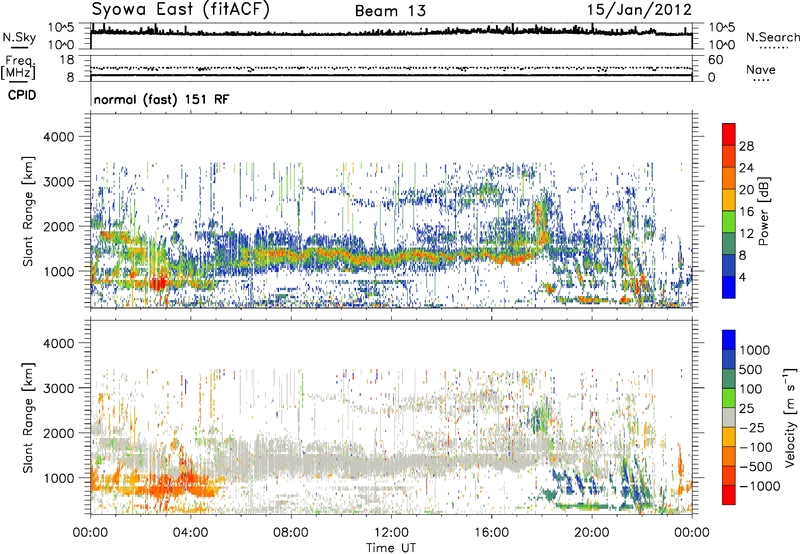Screen dimensions: 800x554
Task: Pick the light green segment of Power color bar
Action: click(x=729, y=222)
